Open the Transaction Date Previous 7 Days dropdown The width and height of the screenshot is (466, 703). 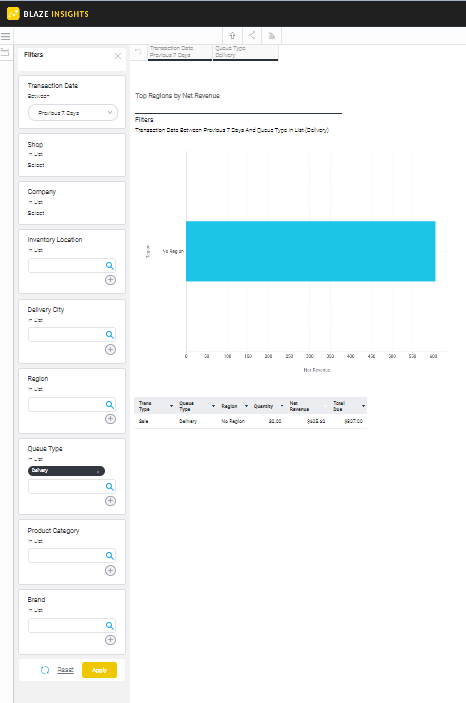point(73,113)
